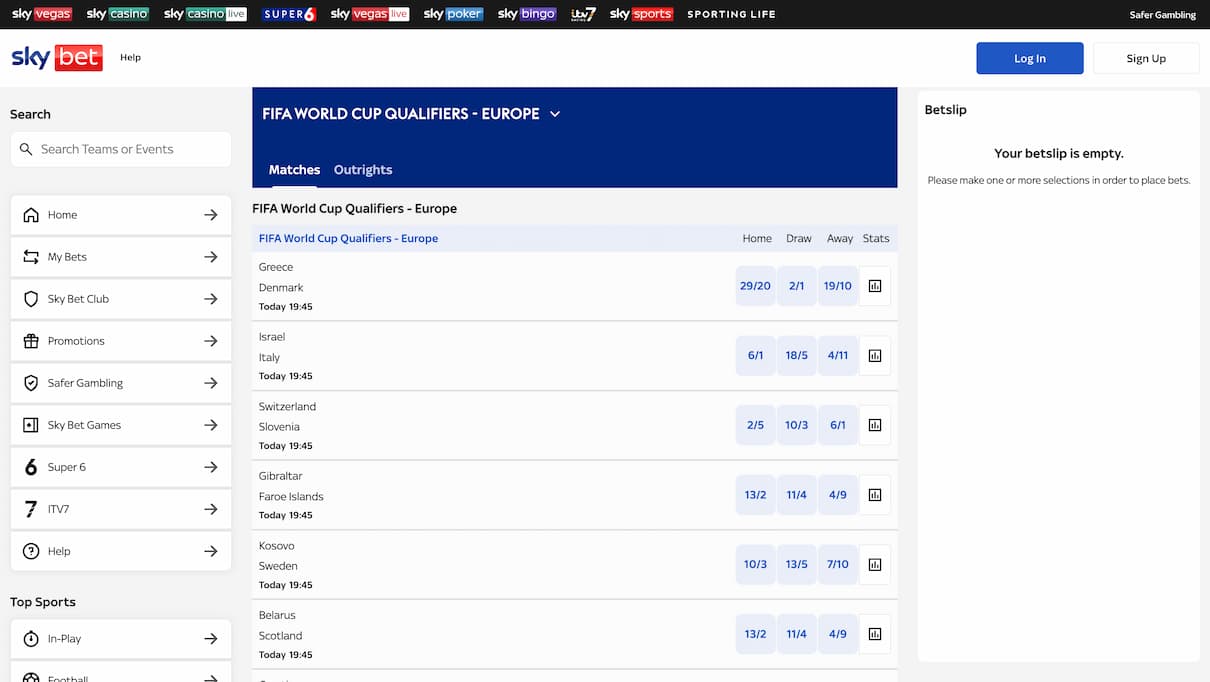Open the Sporting Life link
Image resolution: width=1210 pixels, height=682 pixels.
(731, 14)
